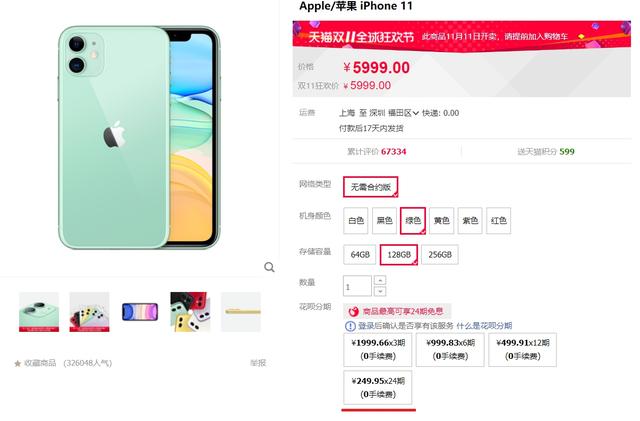
Task: Increase quantity with up arrow
Action: point(380,280)
